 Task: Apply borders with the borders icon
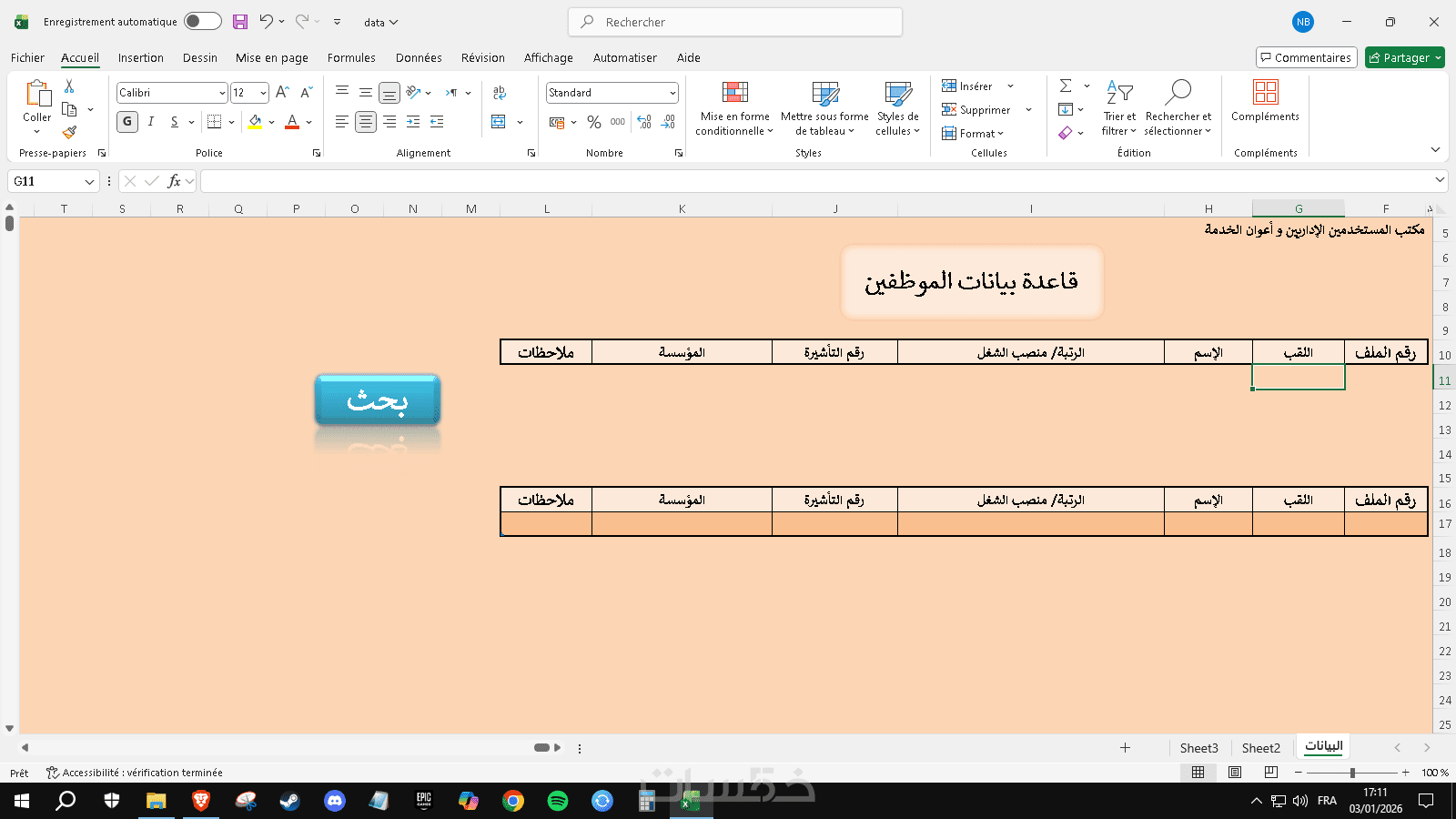point(214,122)
